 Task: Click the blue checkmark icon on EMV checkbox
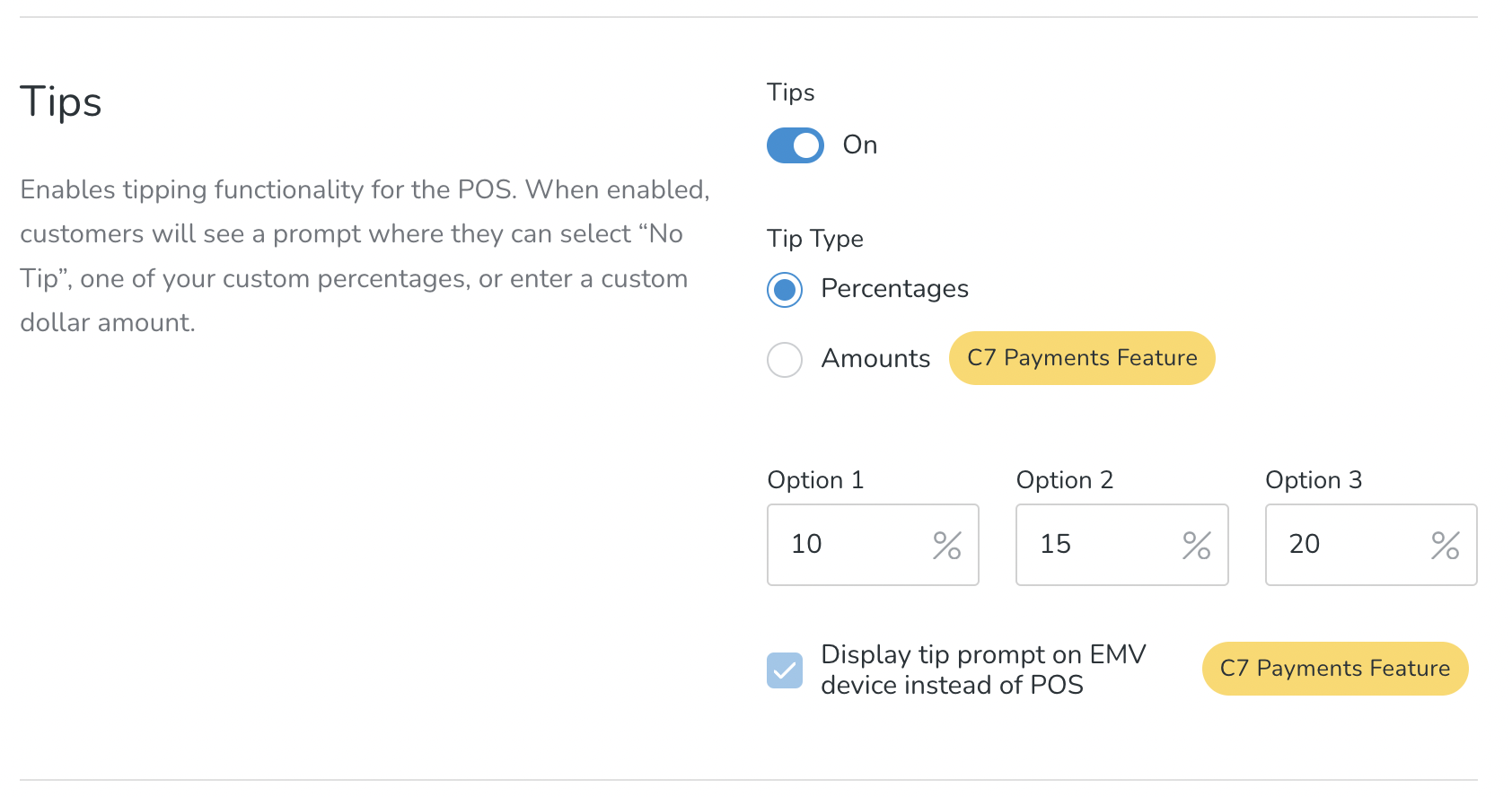pyautogui.click(x=785, y=670)
